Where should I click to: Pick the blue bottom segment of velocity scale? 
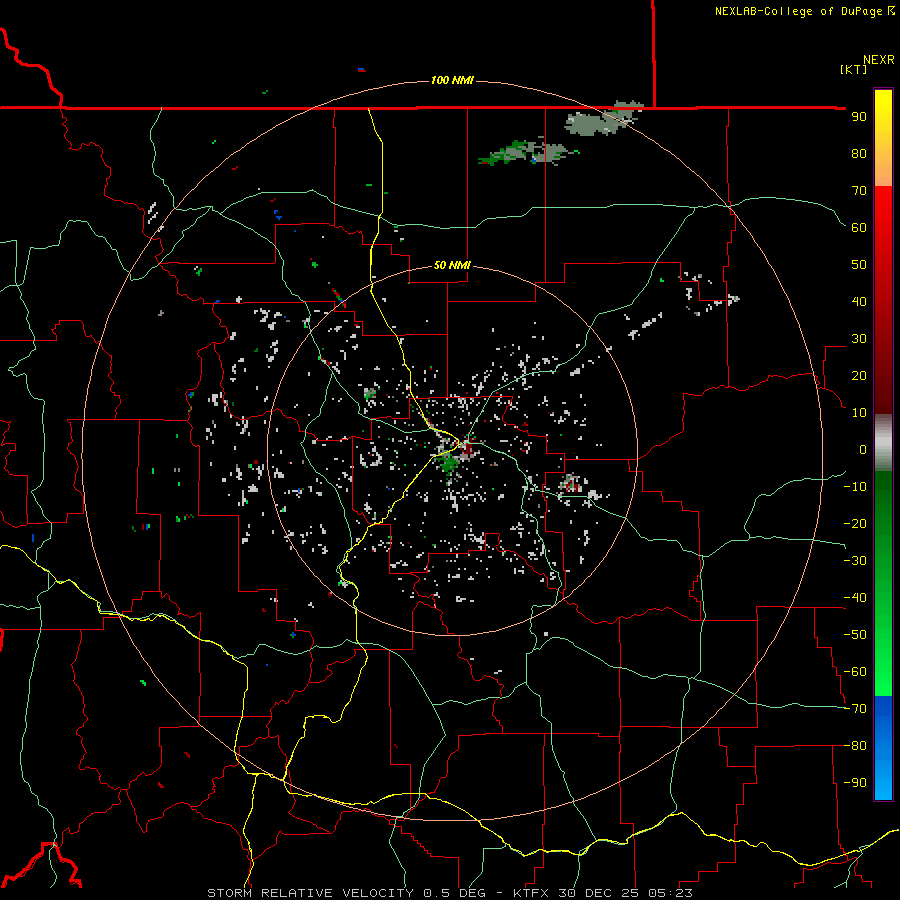883,748
